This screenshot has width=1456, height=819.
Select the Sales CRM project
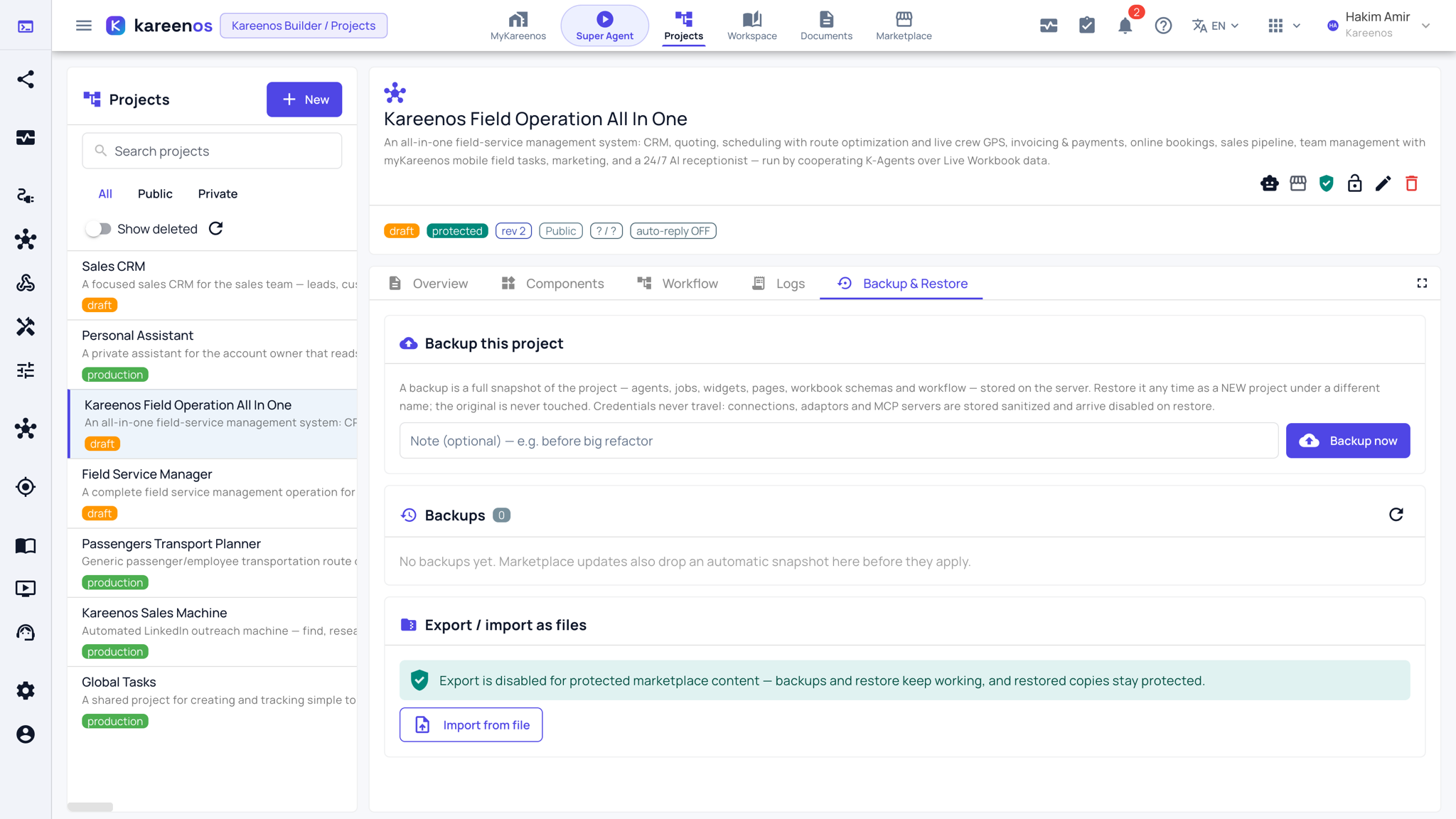coord(212,286)
